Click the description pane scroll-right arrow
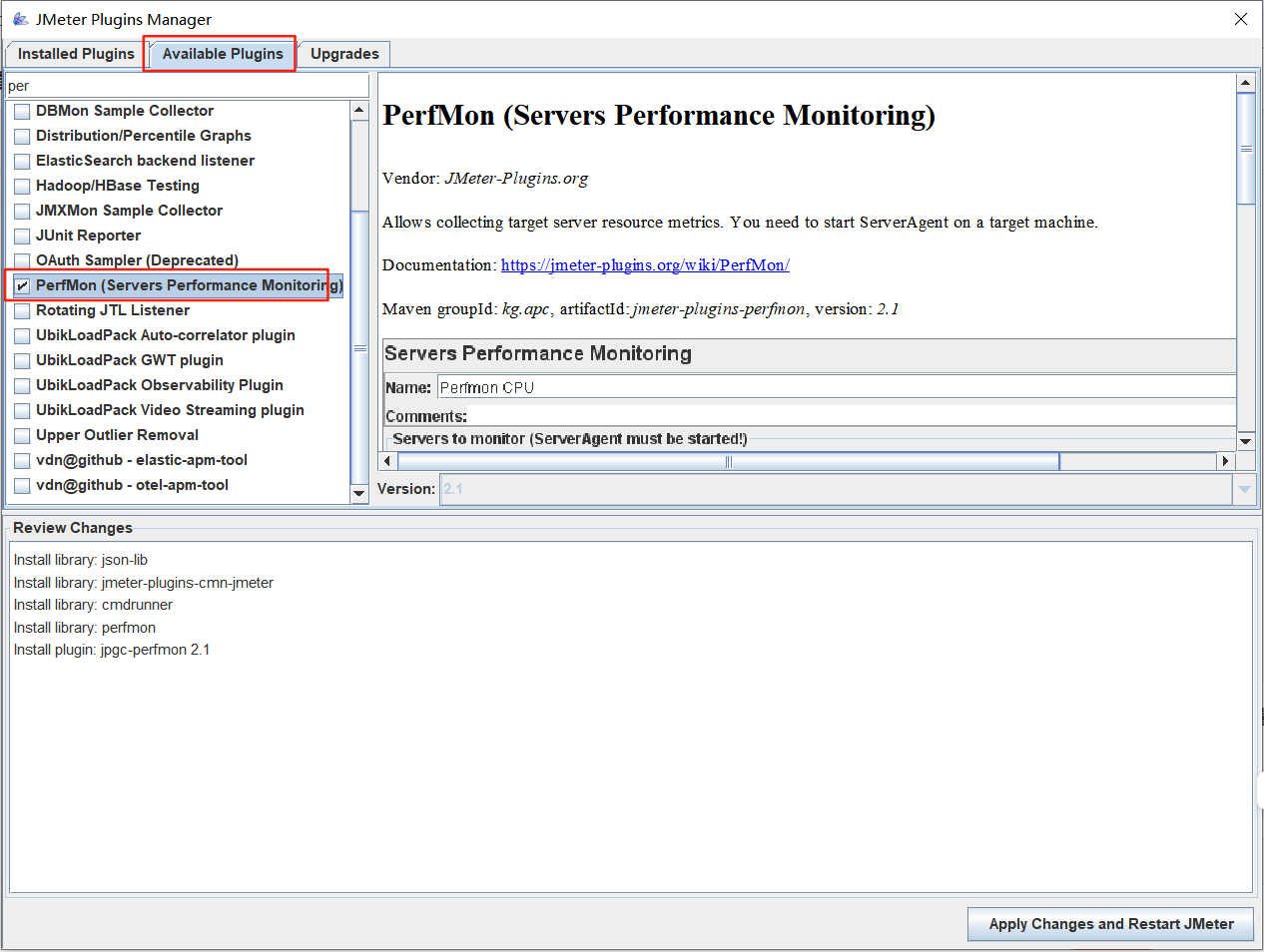Image resolution: width=1264 pixels, height=952 pixels. (1226, 461)
